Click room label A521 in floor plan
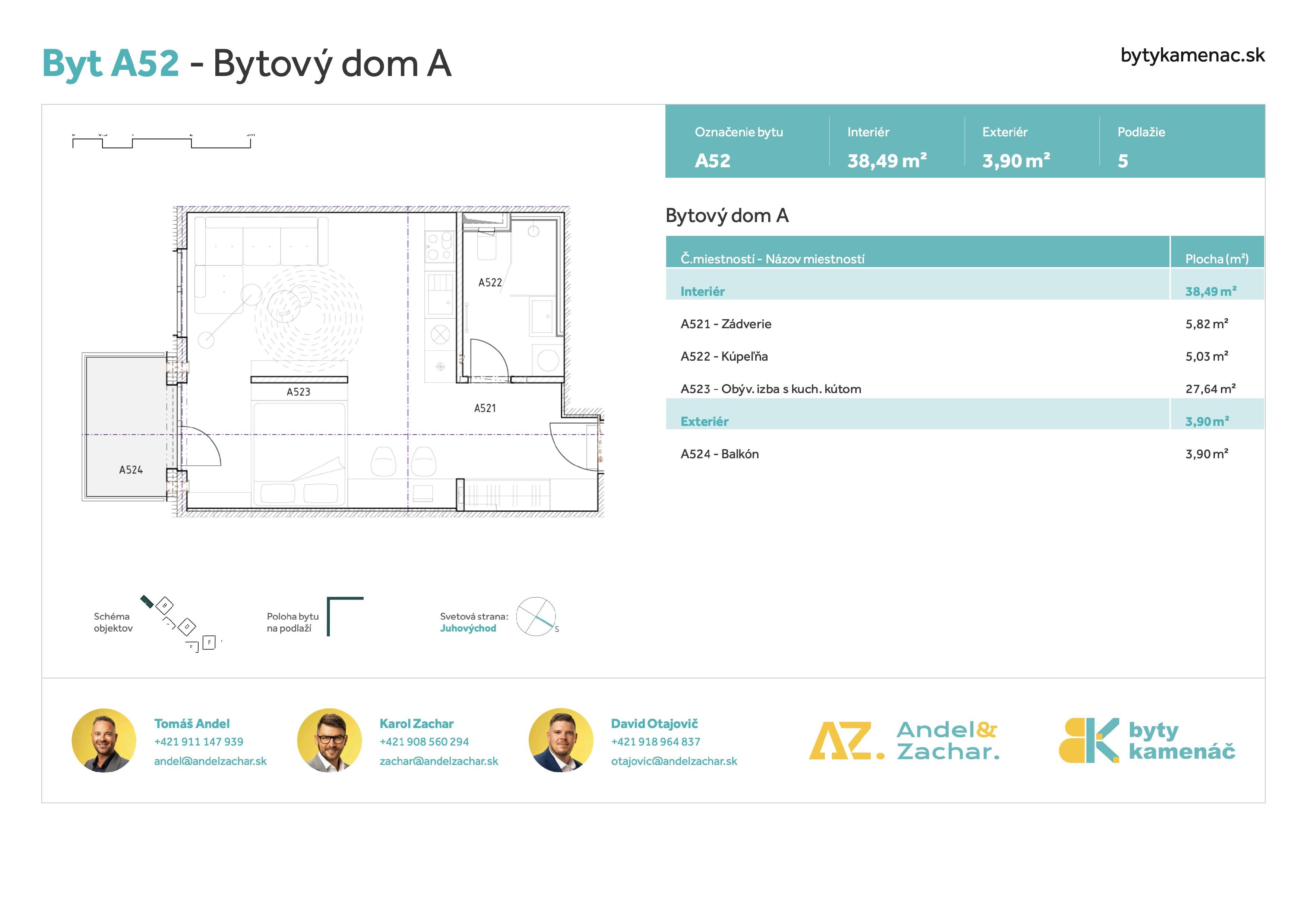Image resolution: width=1307 pixels, height=924 pixels. [485, 408]
